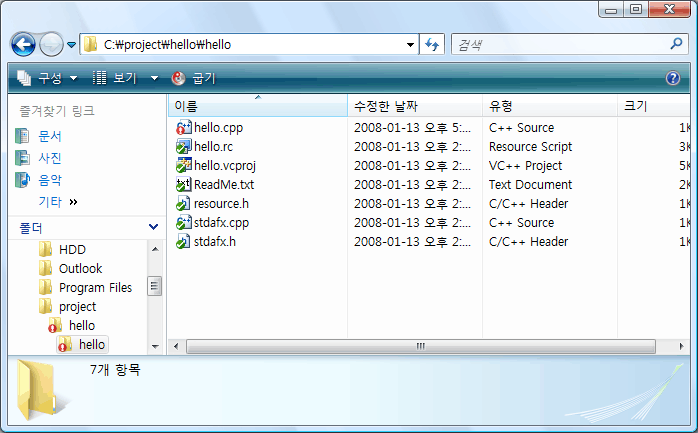Select the ReadMe.txt file icon
The height and width of the screenshot is (433, 698).
[183, 185]
